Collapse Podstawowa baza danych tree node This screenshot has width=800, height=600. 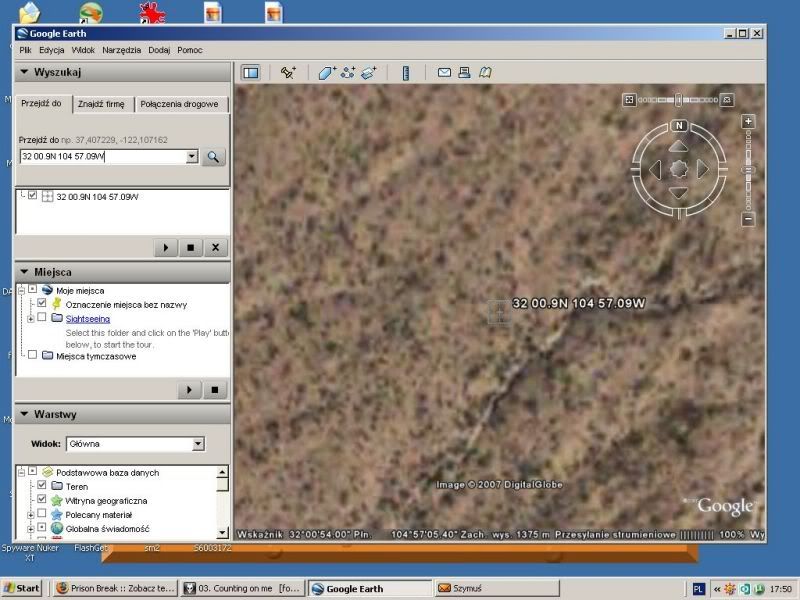click(x=21, y=472)
